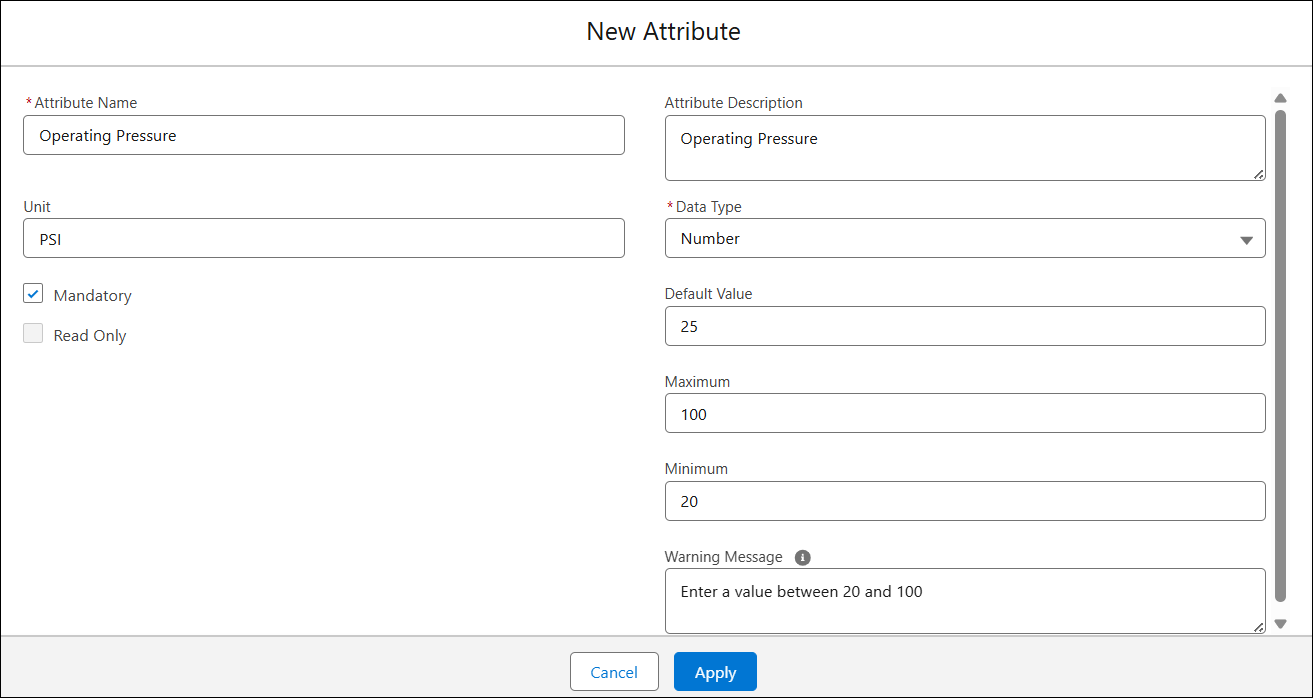1313x698 pixels.
Task: Click the Warning Message info icon
Action: 803,557
